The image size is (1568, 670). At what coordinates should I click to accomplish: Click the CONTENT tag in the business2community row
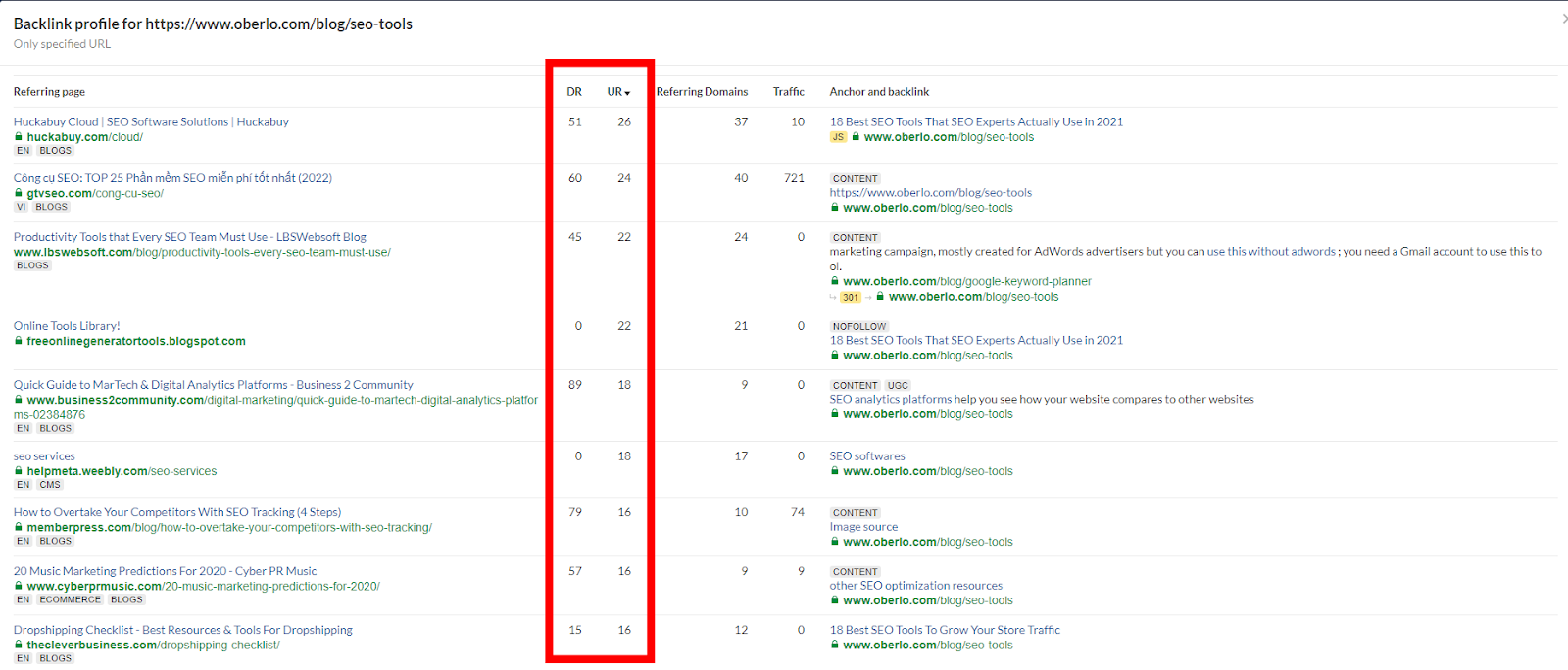856,386
